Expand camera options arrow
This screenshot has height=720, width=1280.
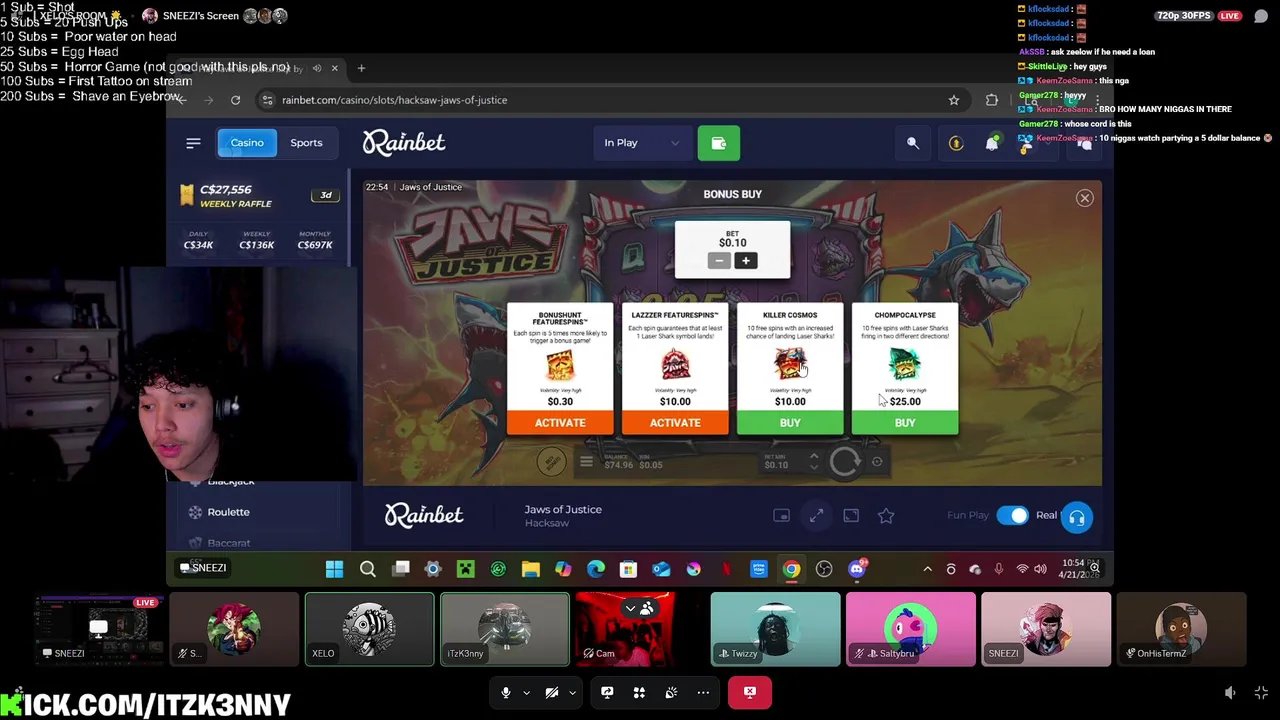572,692
